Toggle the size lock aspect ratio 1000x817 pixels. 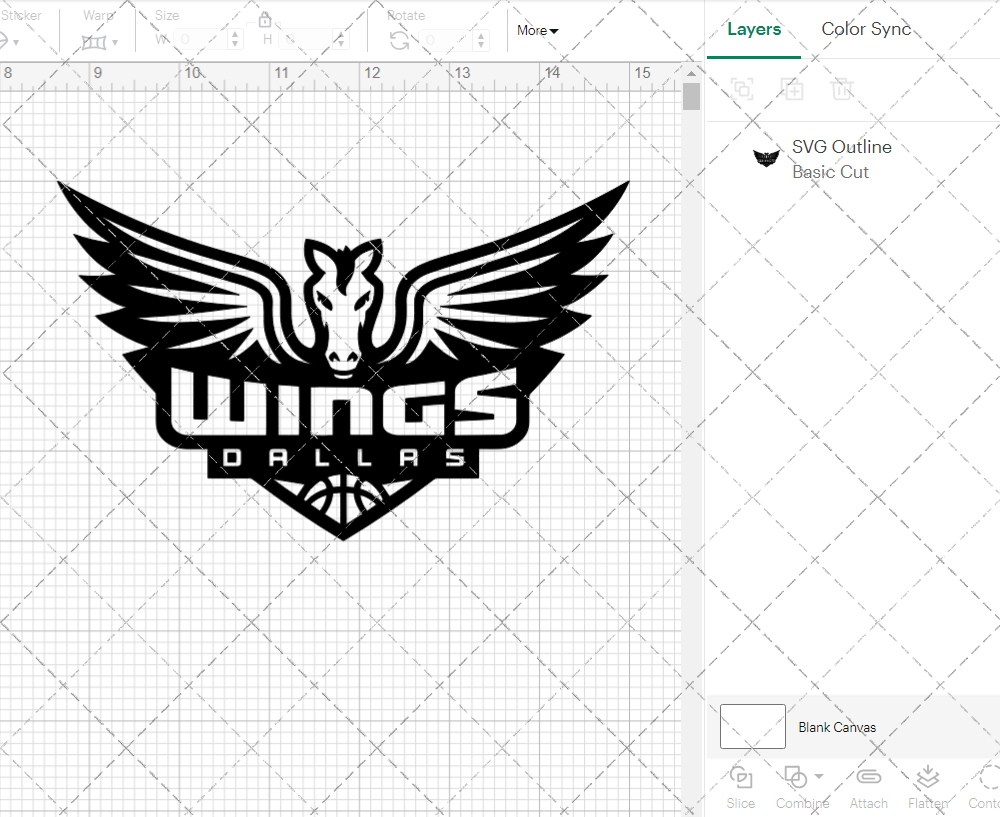click(x=265, y=19)
